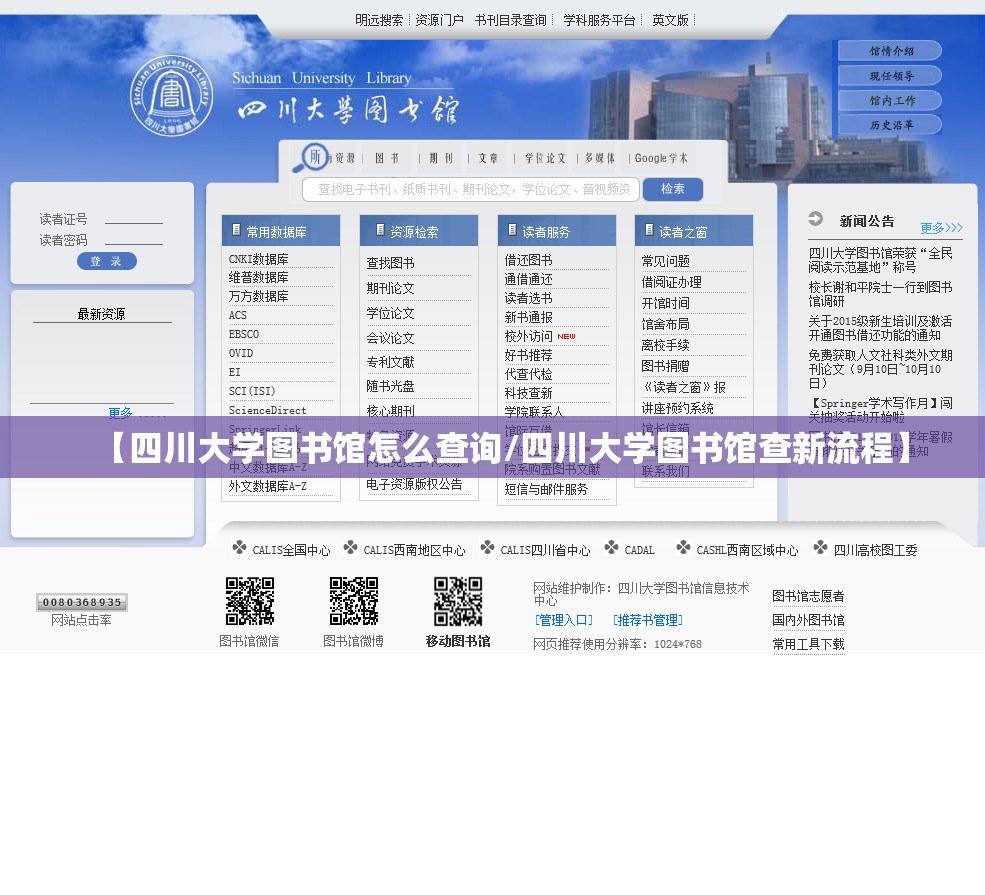985x895 pixels.
Task: Focus the 读者证号 input field
Action: click(134, 218)
